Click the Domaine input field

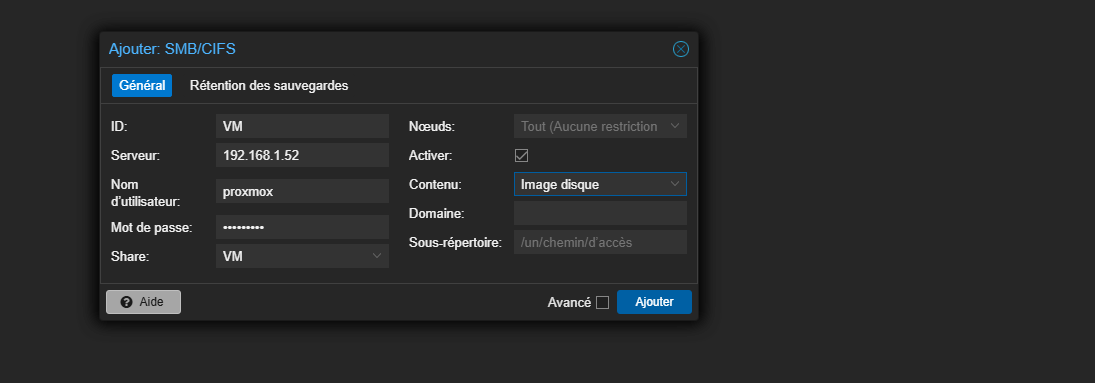[x=600, y=213]
